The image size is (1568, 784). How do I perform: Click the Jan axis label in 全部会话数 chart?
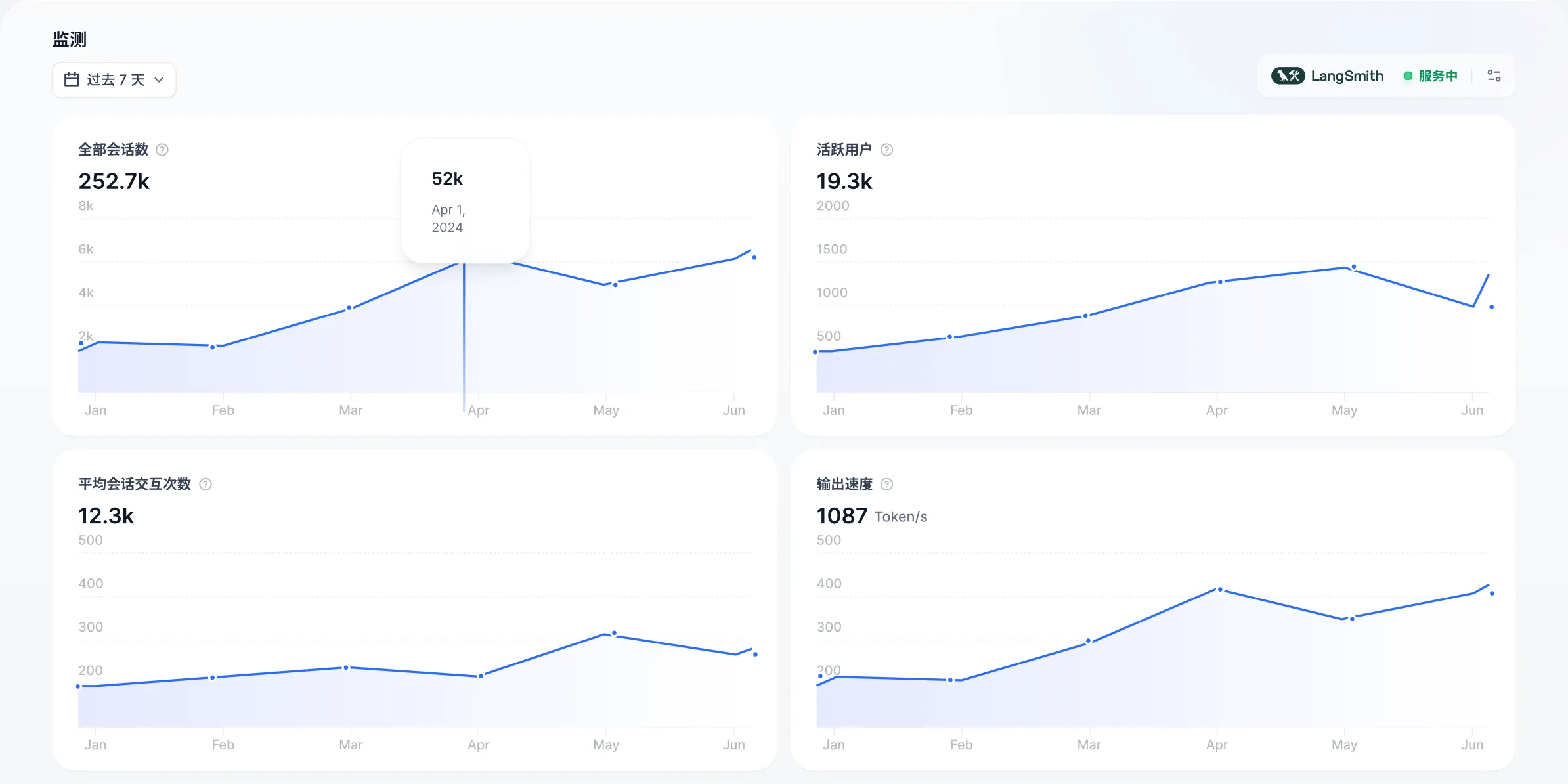(x=95, y=410)
